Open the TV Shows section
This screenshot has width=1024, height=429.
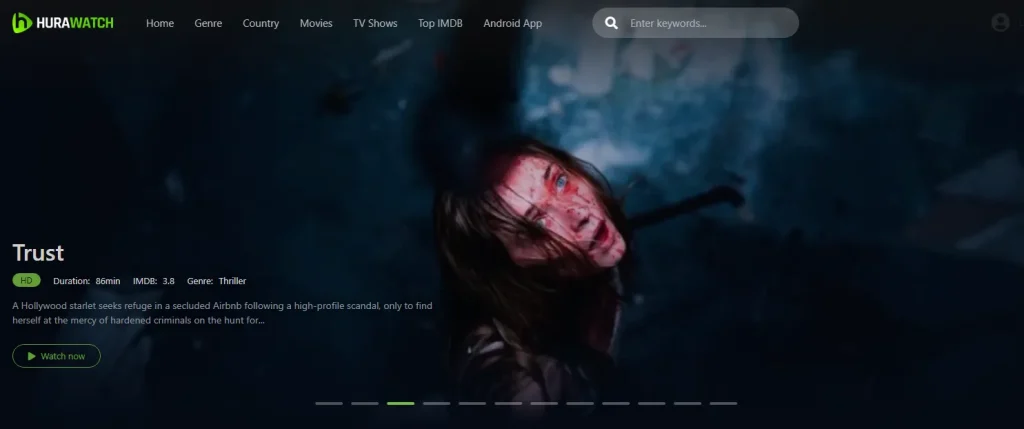tap(375, 23)
